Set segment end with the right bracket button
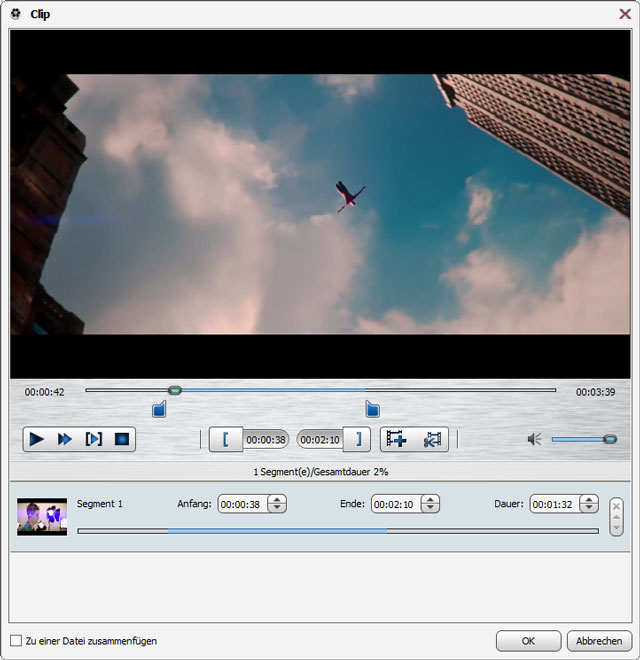This screenshot has height=660, width=640. [357, 439]
